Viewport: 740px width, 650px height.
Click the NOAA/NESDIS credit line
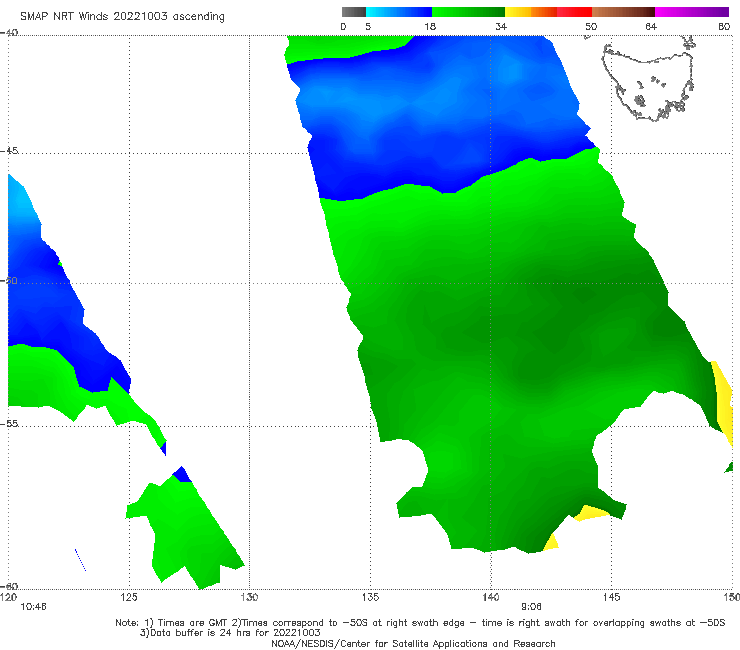[413, 643]
